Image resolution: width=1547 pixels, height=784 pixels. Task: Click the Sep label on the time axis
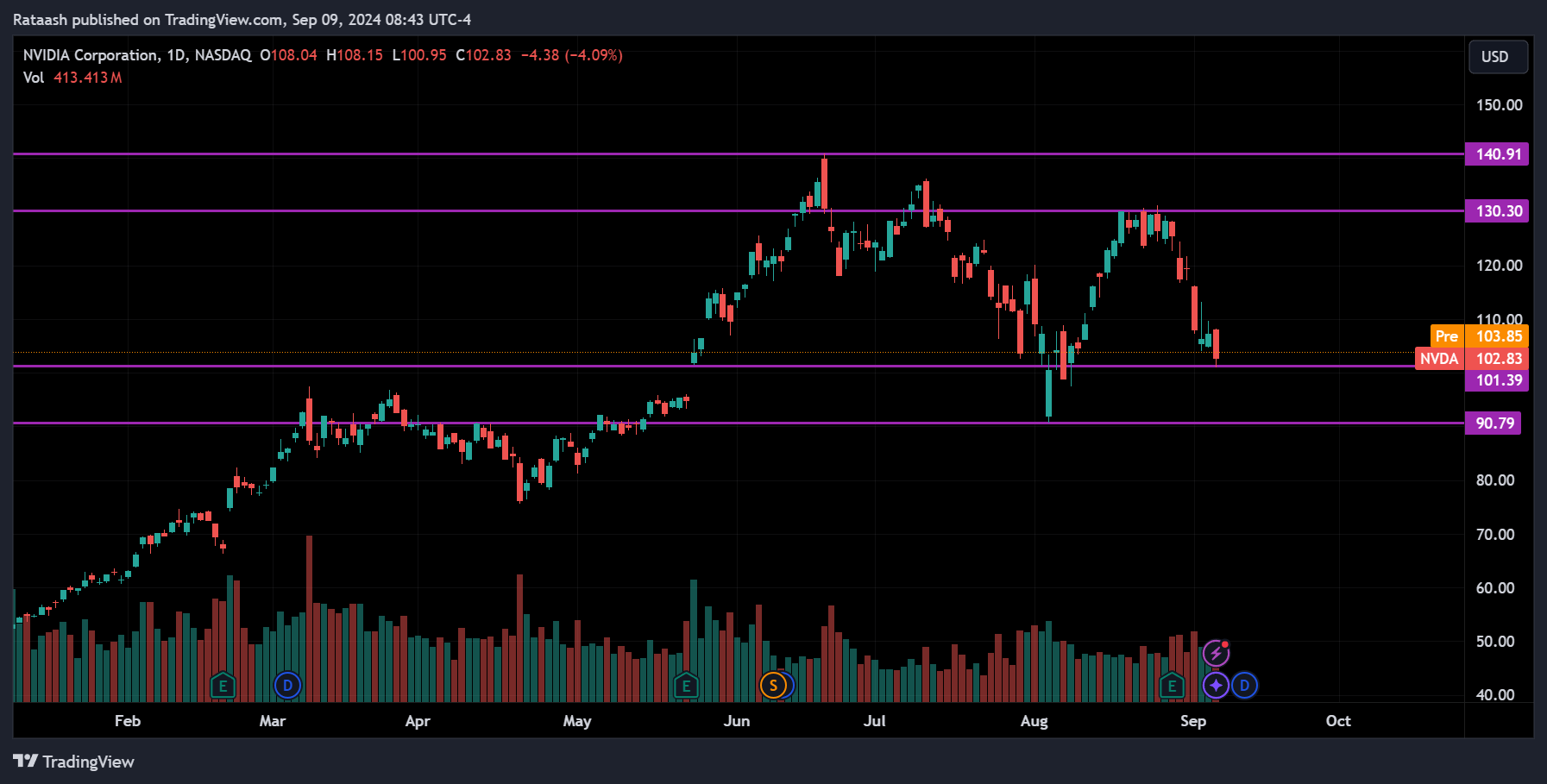[1193, 721]
